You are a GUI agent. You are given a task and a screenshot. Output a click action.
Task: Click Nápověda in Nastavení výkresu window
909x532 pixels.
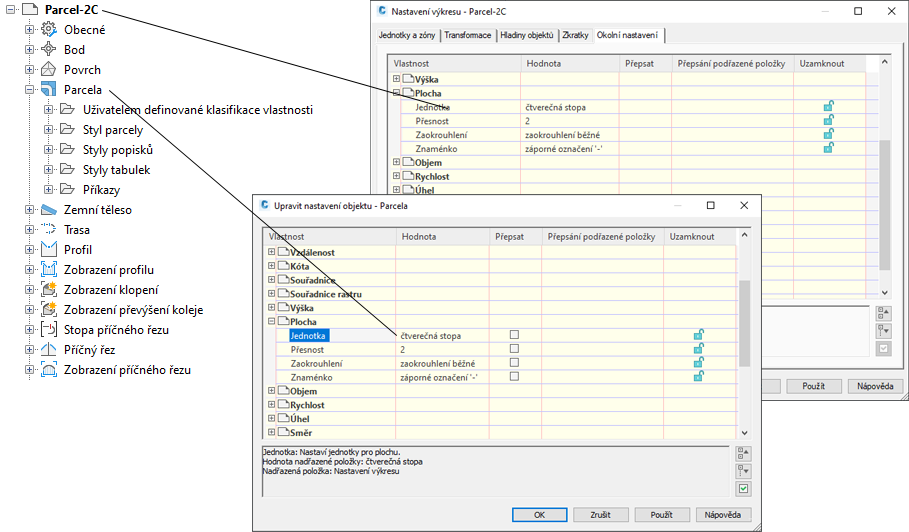coord(875,386)
